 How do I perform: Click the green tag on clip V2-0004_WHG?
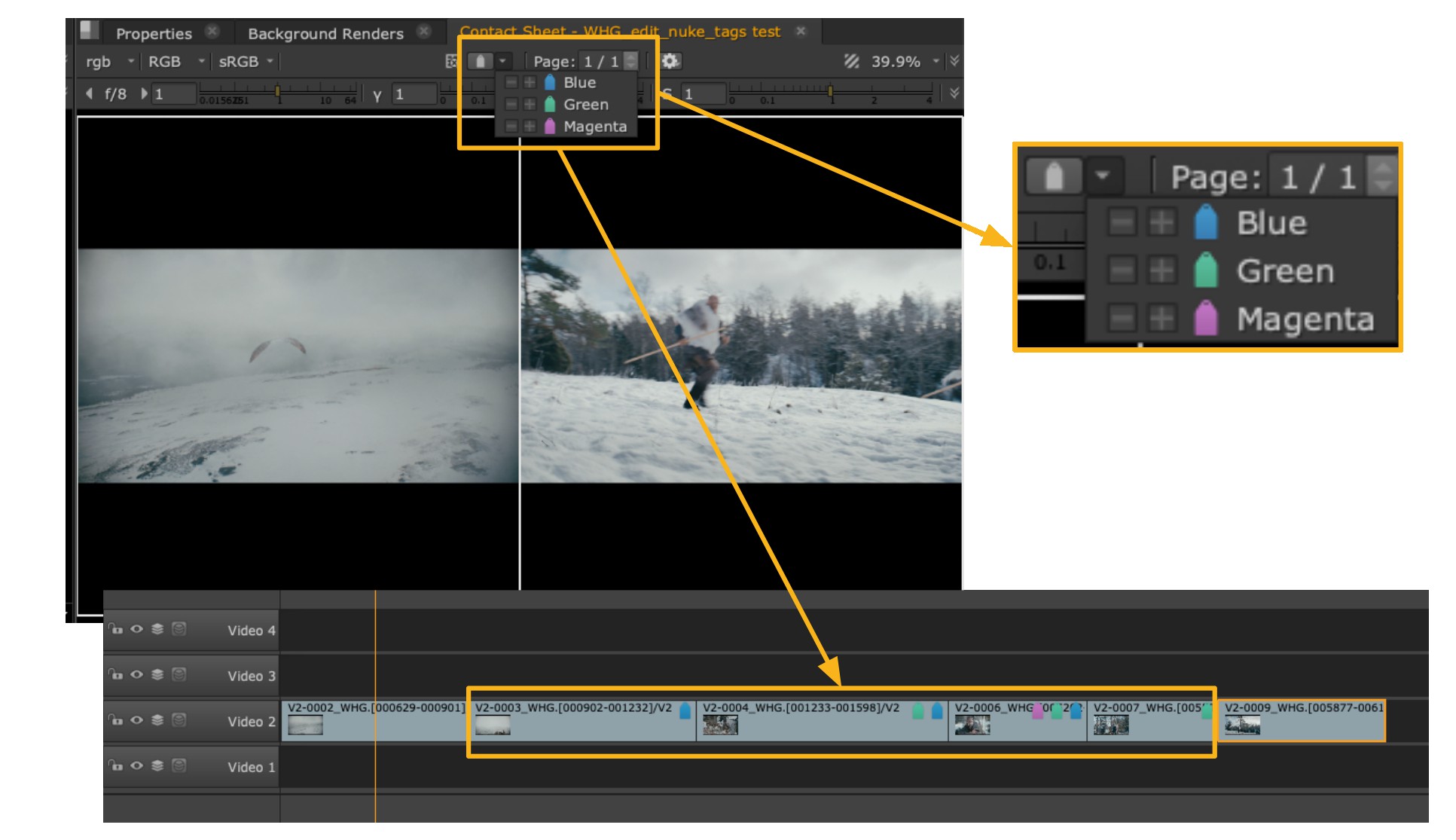[x=917, y=710]
